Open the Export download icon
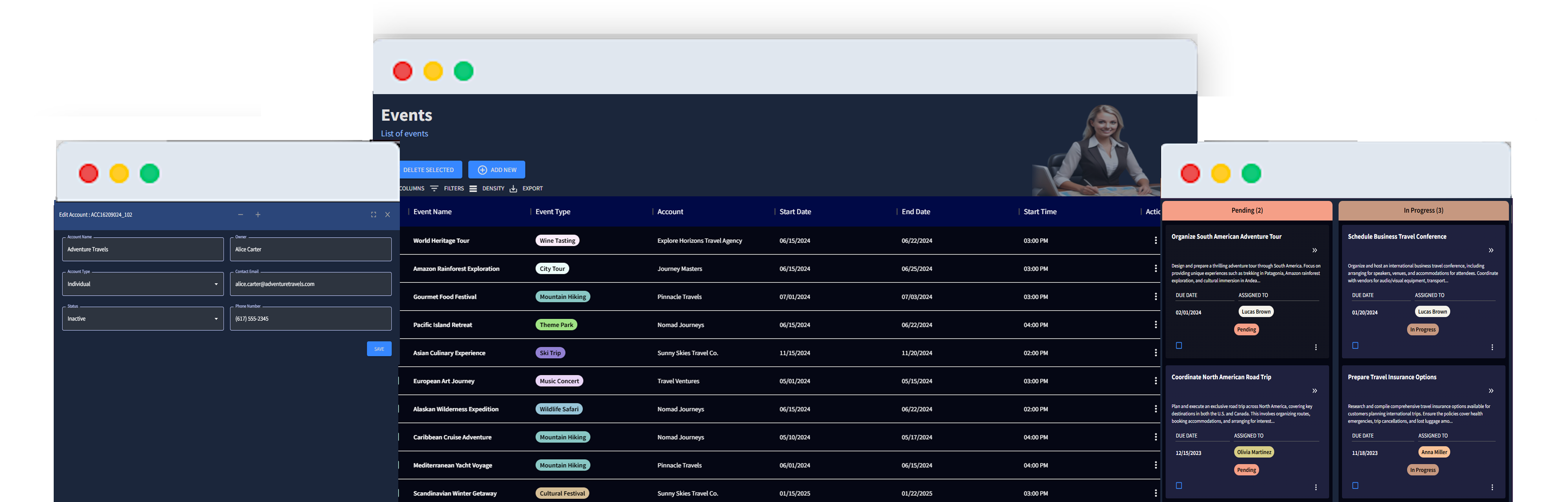Viewport: 1568px width, 502px height. pos(513,188)
